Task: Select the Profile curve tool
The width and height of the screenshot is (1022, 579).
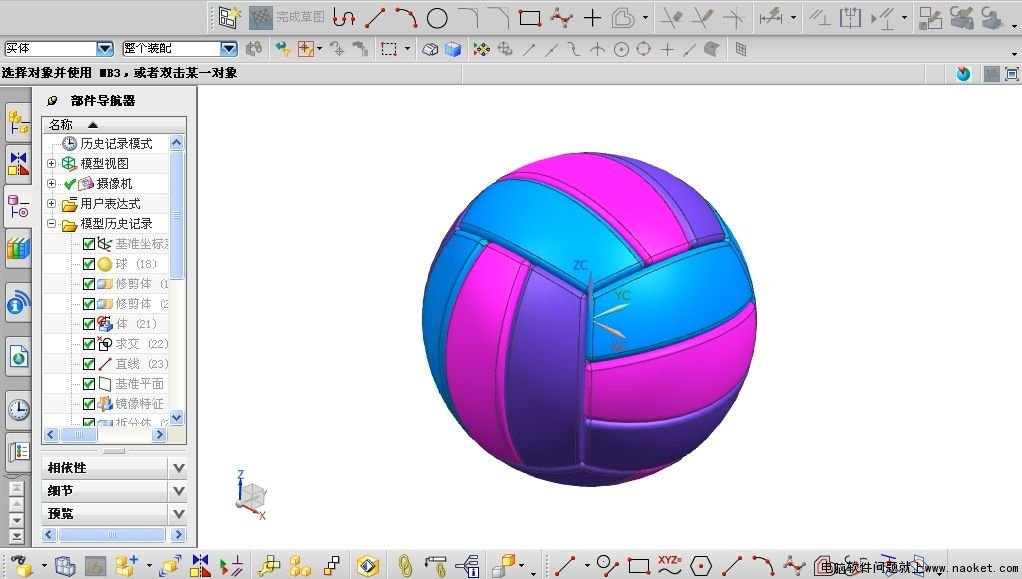Action: click(x=343, y=17)
